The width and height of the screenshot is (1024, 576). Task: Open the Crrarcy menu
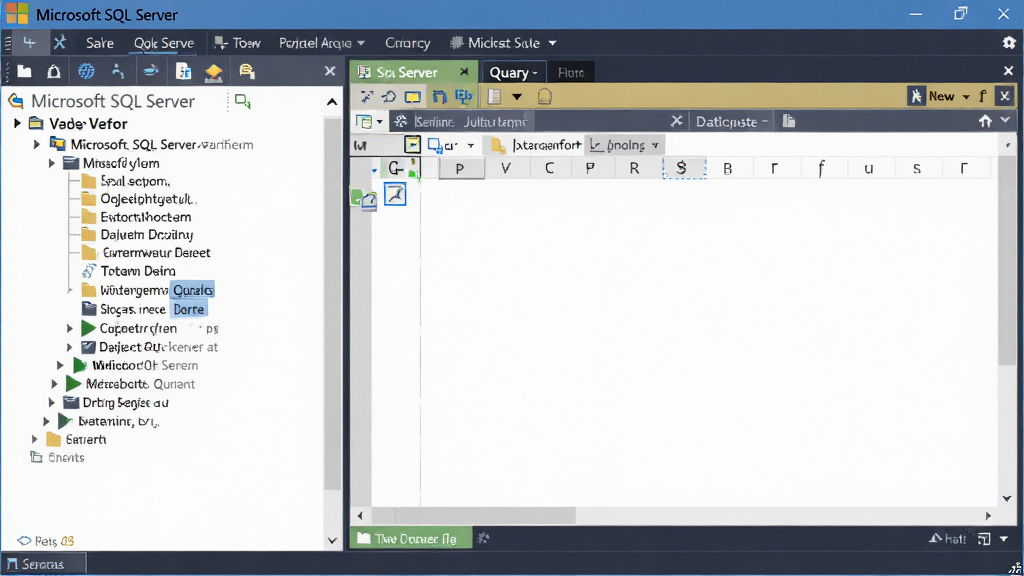(408, 43)
